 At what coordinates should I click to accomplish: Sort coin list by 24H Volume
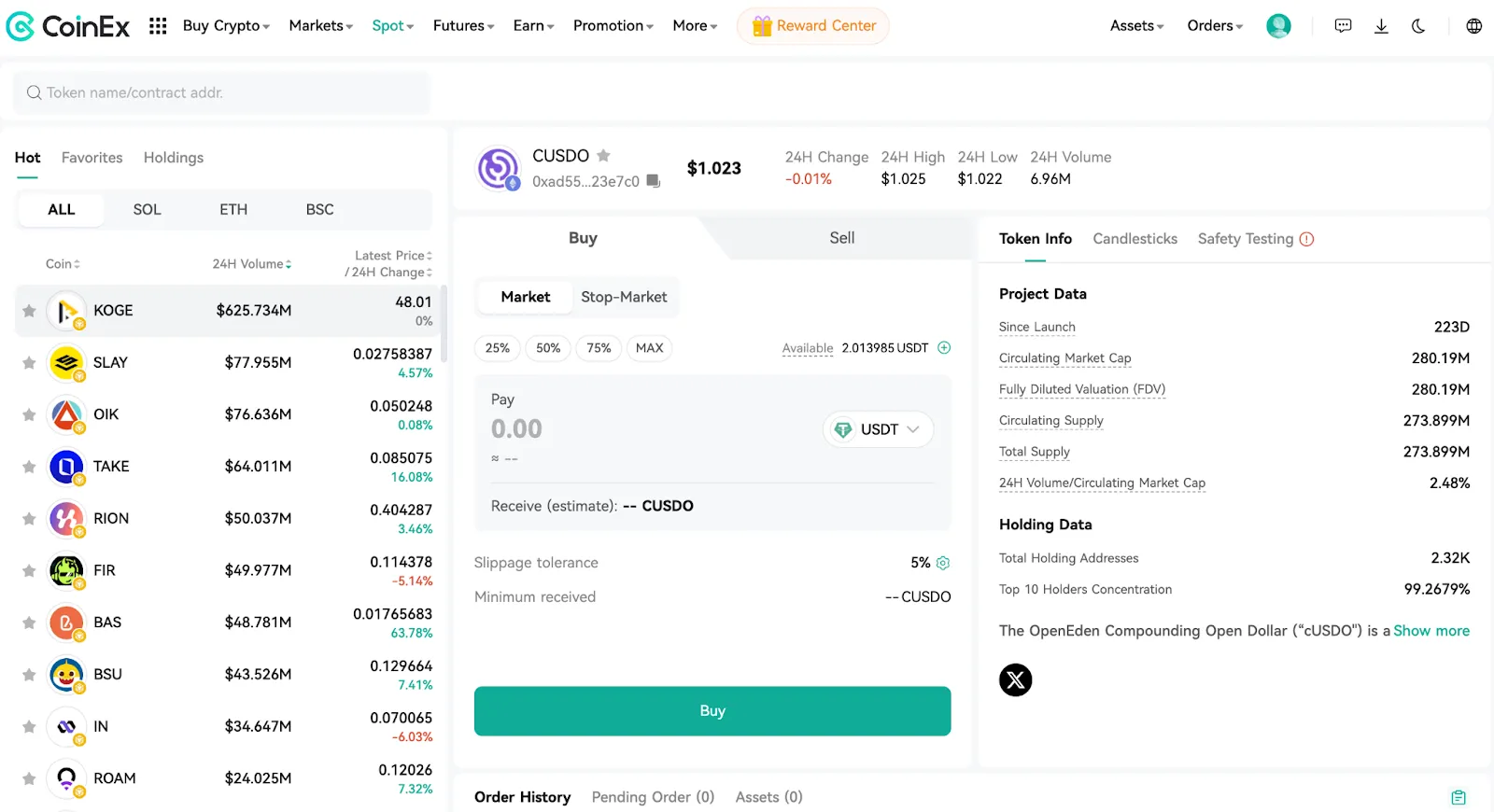pos(252,264)
